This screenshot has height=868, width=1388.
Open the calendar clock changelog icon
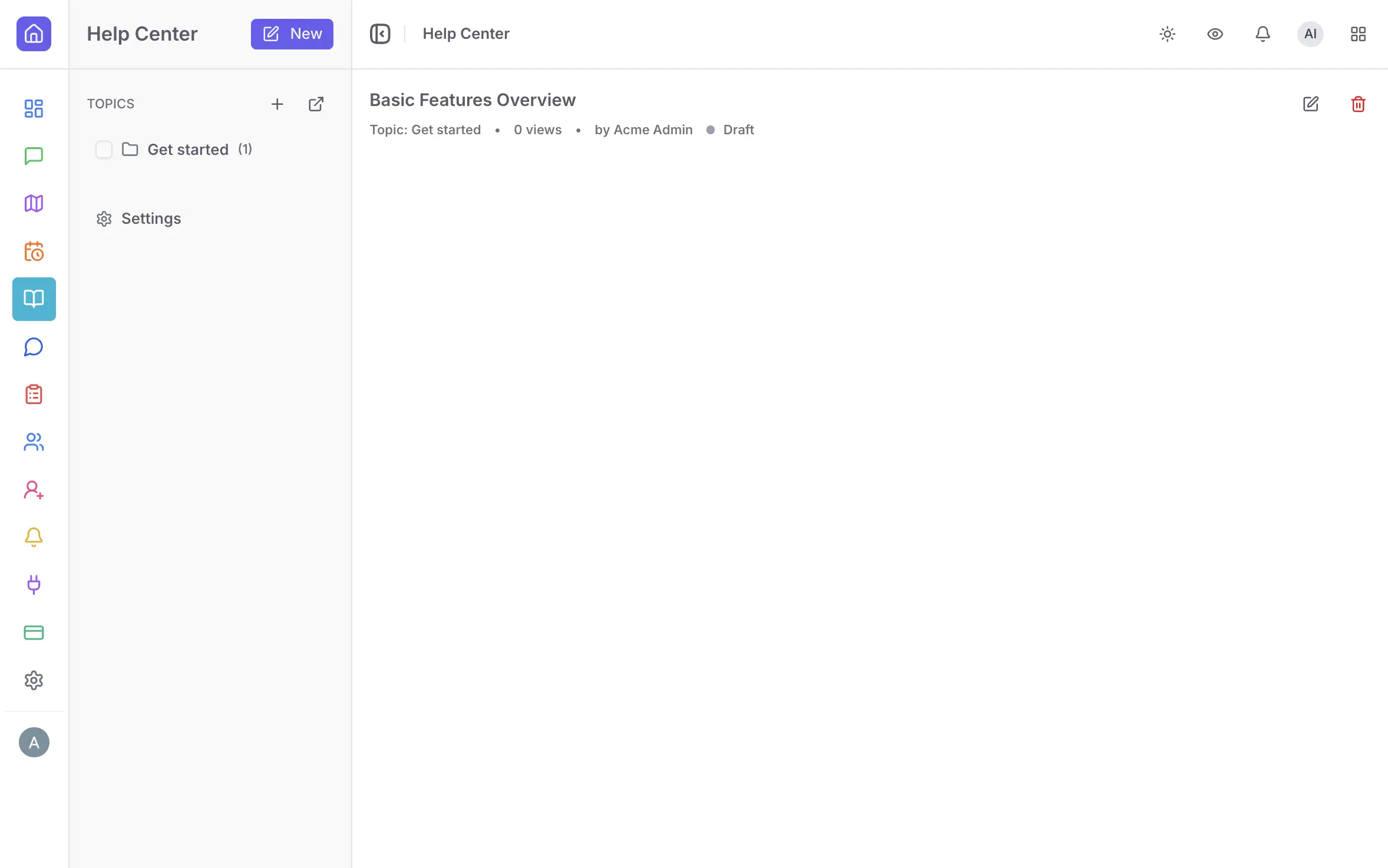[x=34, y=251]
